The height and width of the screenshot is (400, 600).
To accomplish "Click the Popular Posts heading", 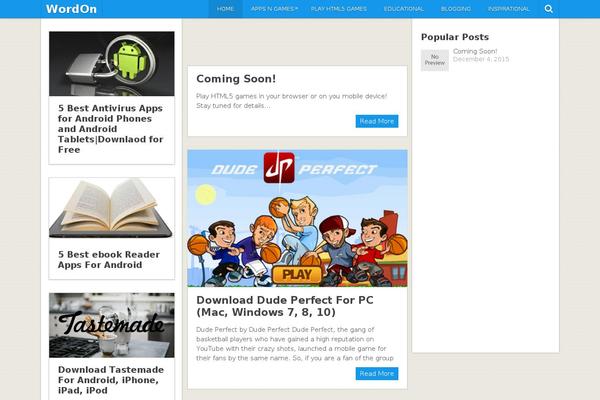I will tap(455, 37).
